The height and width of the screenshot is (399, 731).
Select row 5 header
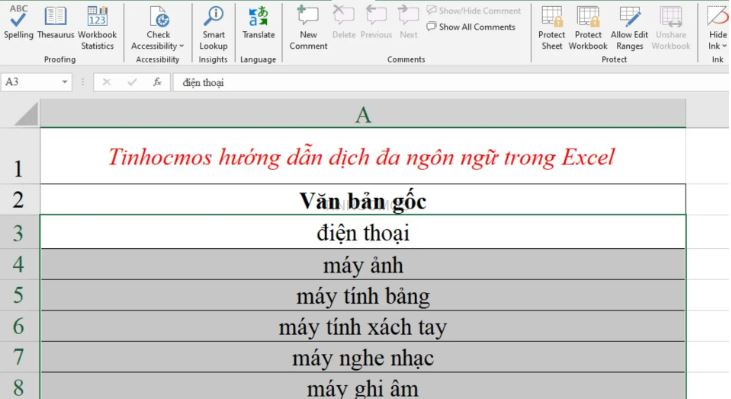(x=19, y=295)
